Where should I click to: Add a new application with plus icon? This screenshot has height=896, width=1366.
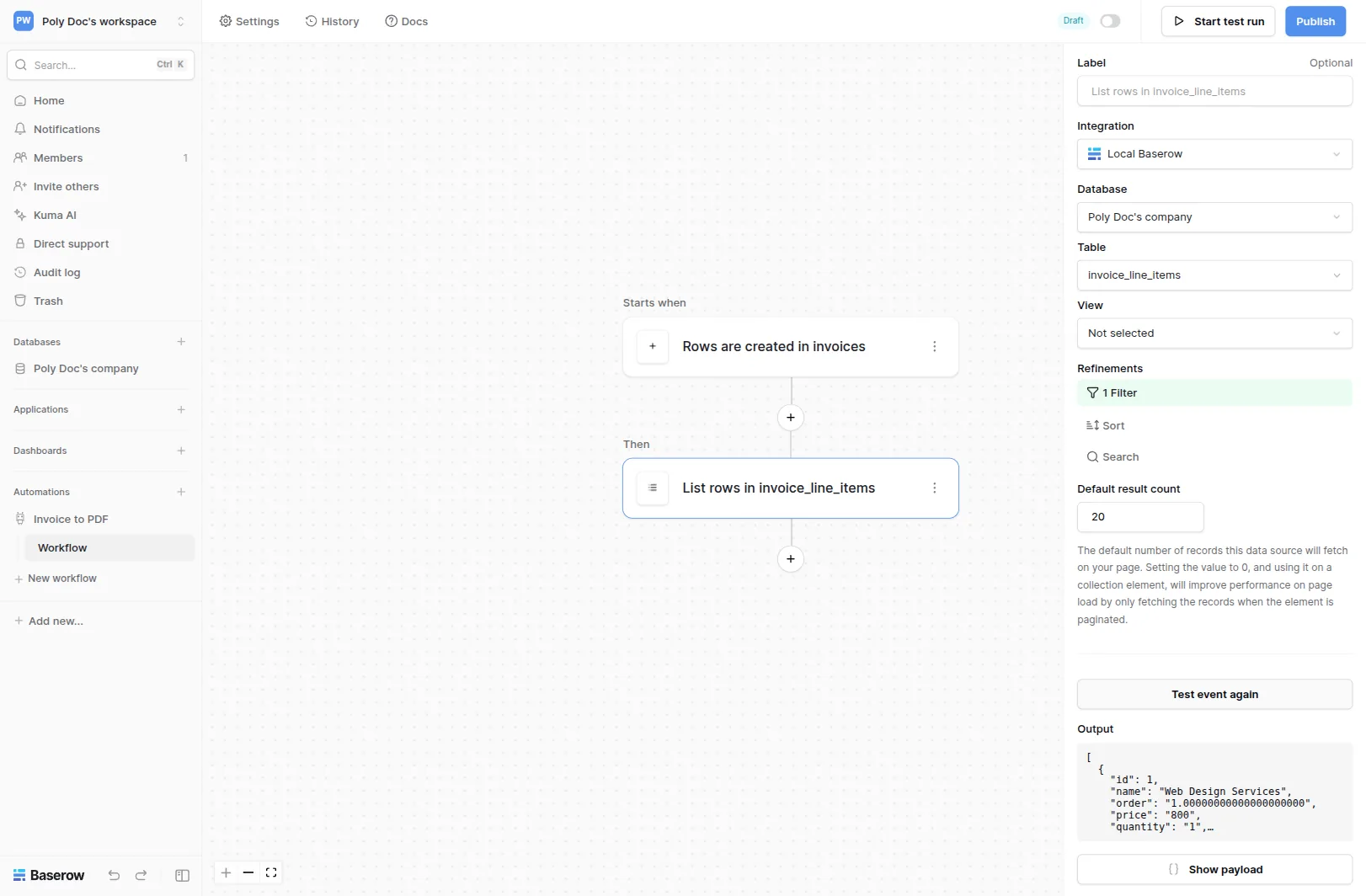pos(181,409)
